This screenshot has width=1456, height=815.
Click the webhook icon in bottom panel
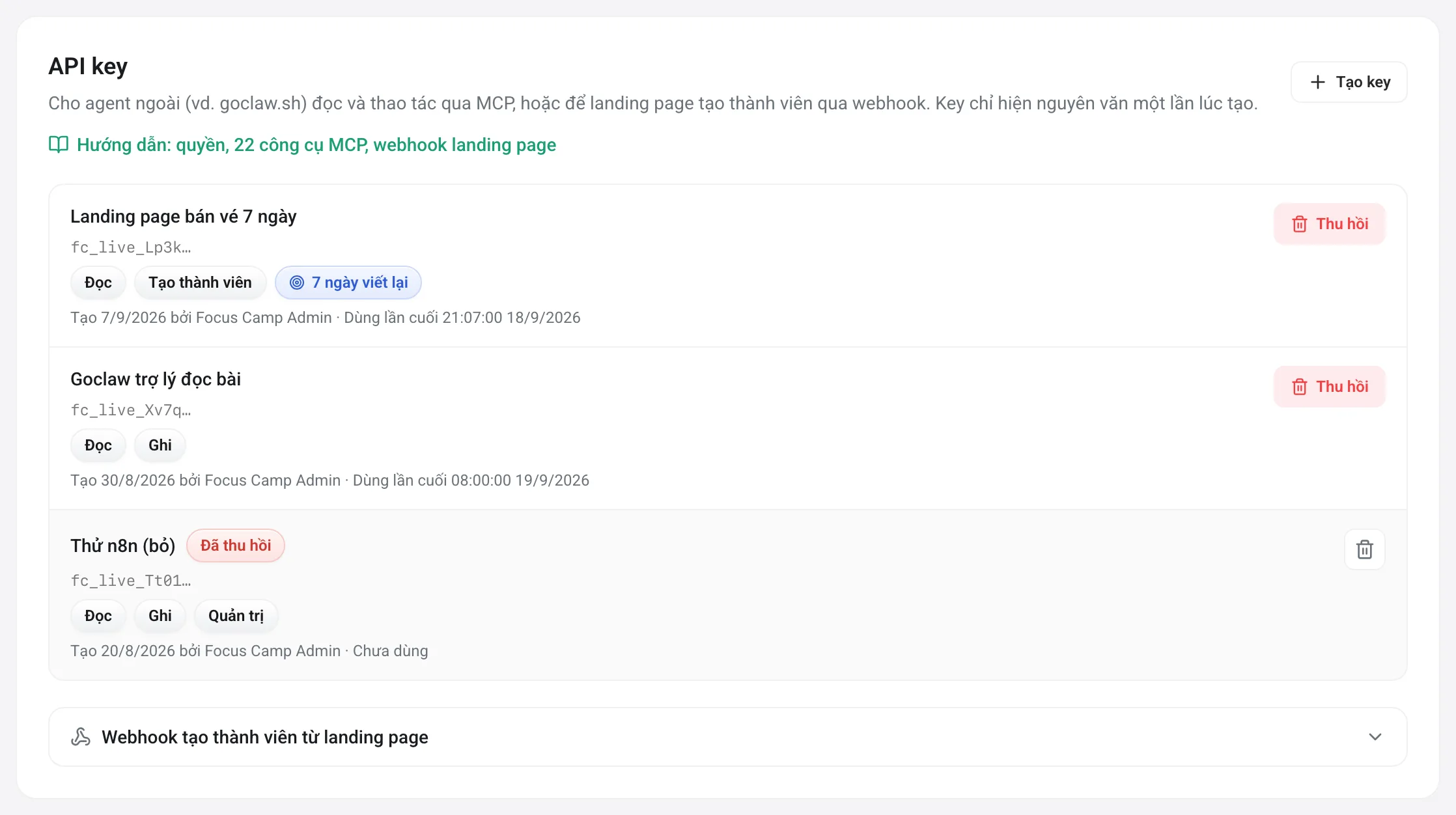coord(81,737)
